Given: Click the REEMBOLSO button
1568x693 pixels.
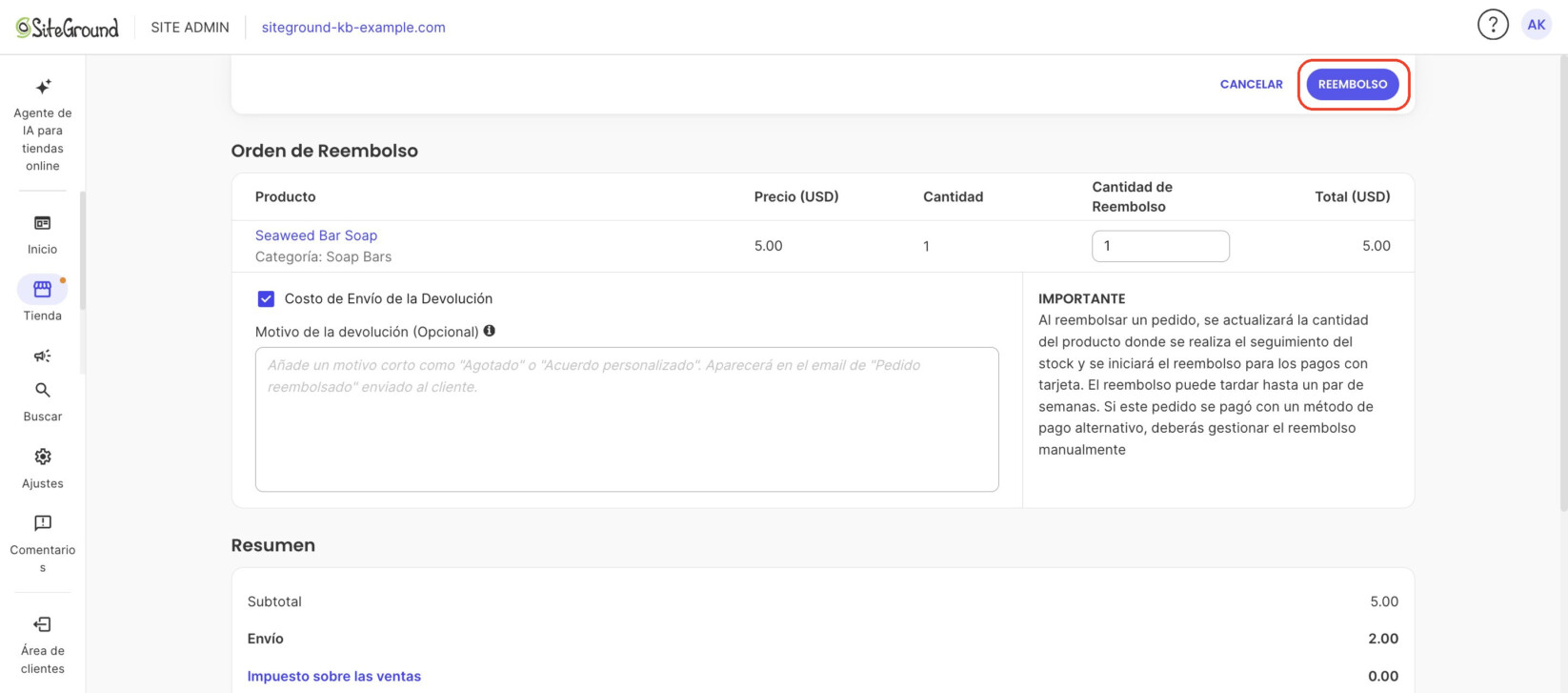Looking at the screenshot, I should coord(1353,84).
